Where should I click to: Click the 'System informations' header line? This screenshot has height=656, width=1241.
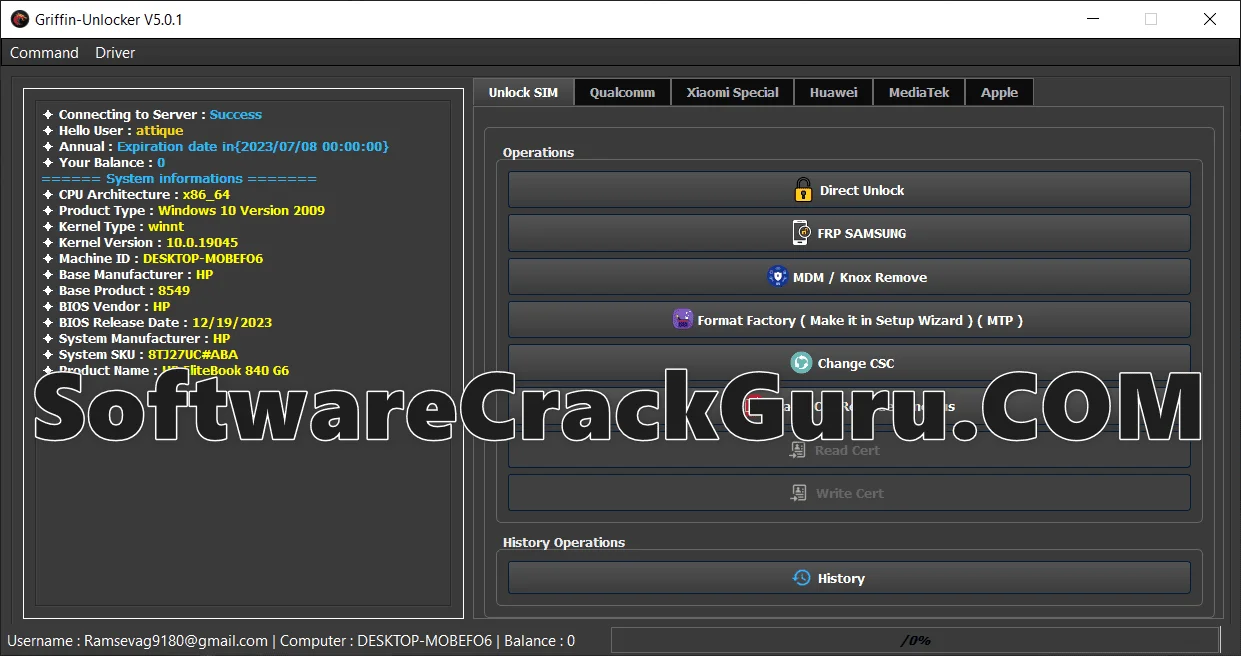179,179
